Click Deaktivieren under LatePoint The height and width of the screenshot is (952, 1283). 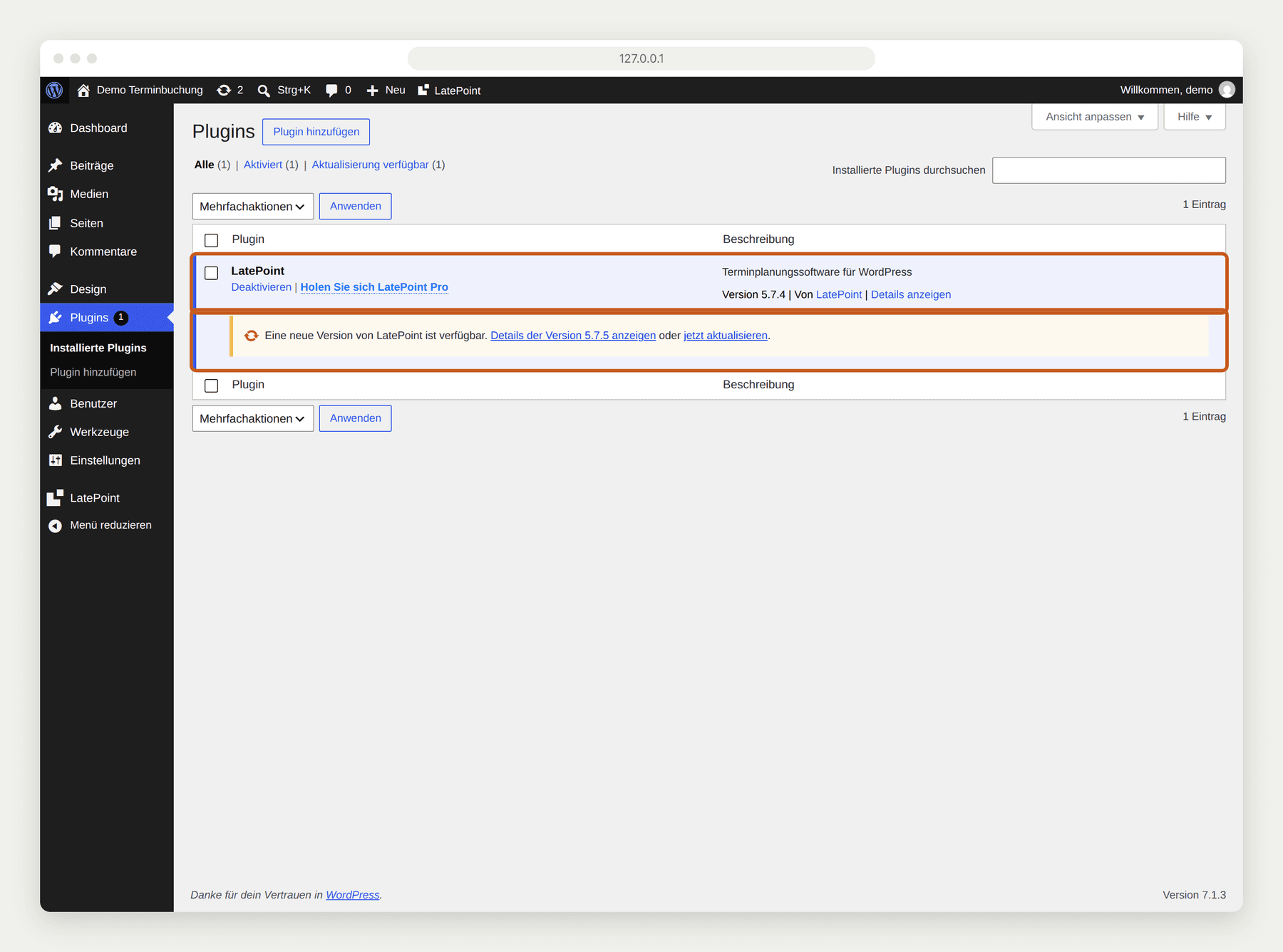(262, 287)
